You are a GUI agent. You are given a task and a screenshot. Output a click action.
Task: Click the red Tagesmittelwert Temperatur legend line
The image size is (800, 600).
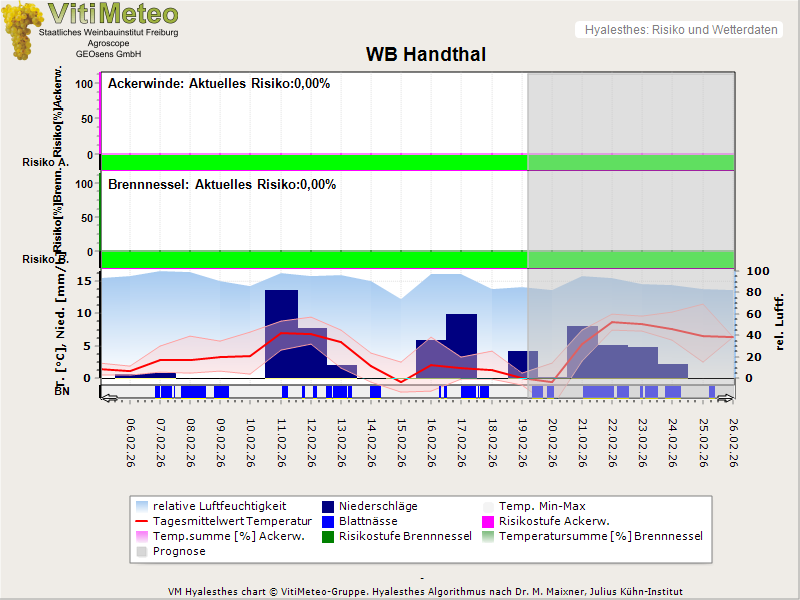click(142, 521)
